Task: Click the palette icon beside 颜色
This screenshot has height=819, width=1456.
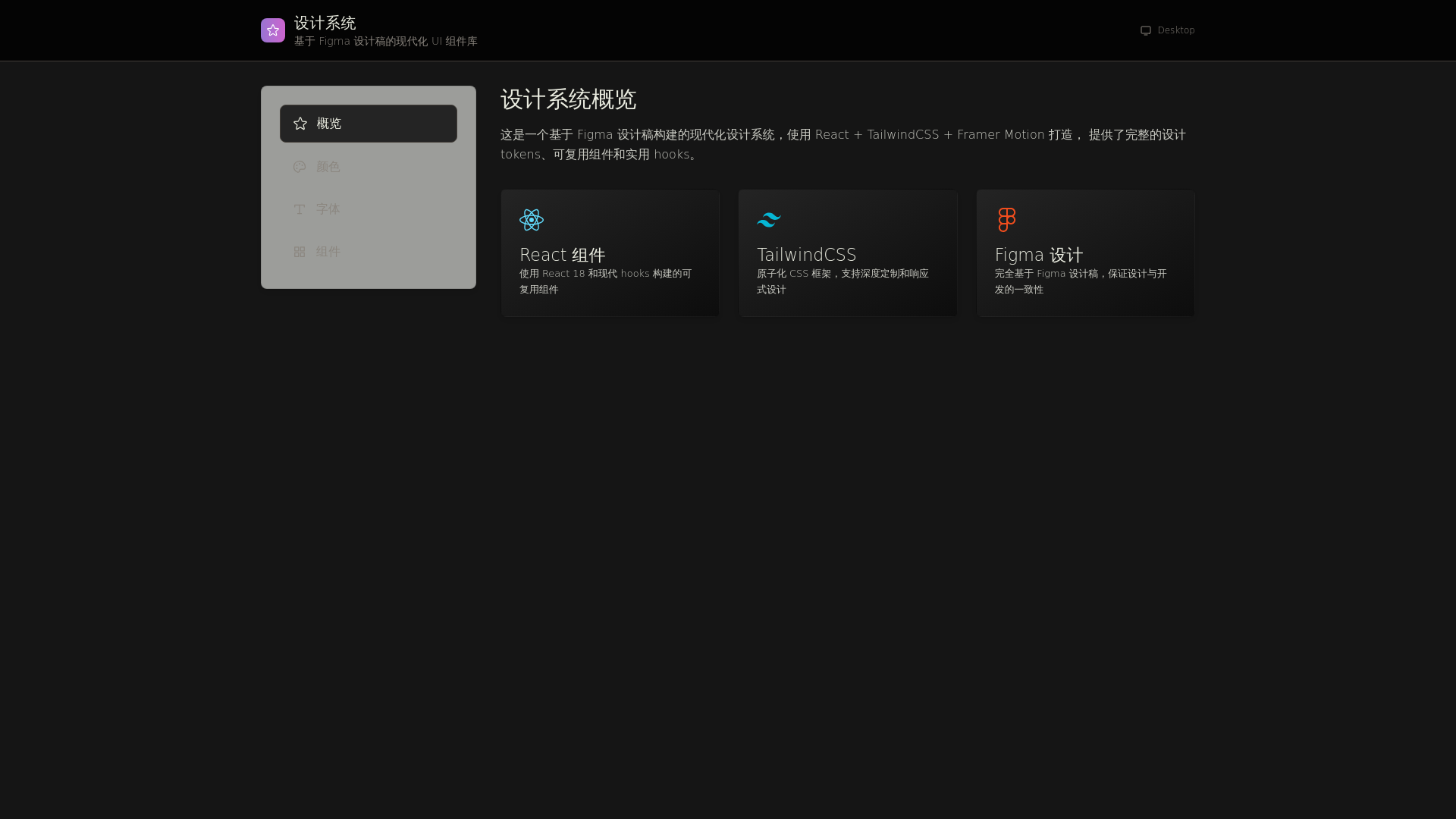Action: click(300, 167)
